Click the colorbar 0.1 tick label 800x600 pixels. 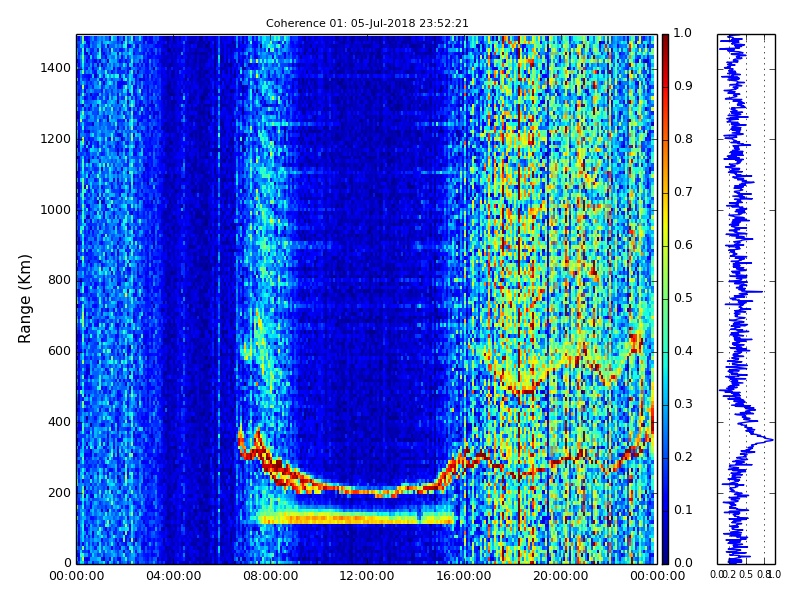pos(683,510)
